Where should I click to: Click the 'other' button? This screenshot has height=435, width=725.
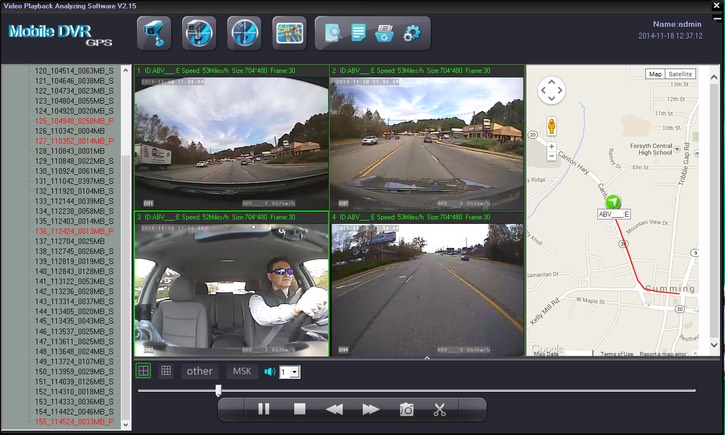click(200, 371)
